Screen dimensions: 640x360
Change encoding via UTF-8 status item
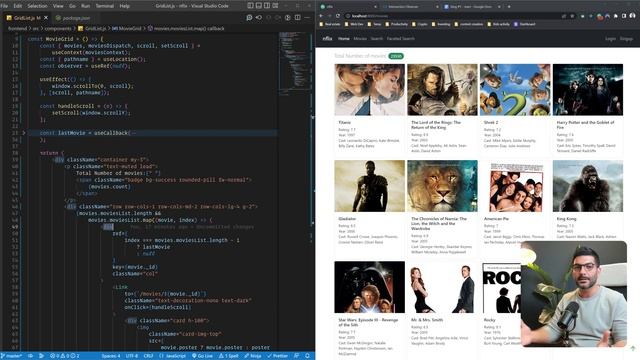(x=132, y=356)
